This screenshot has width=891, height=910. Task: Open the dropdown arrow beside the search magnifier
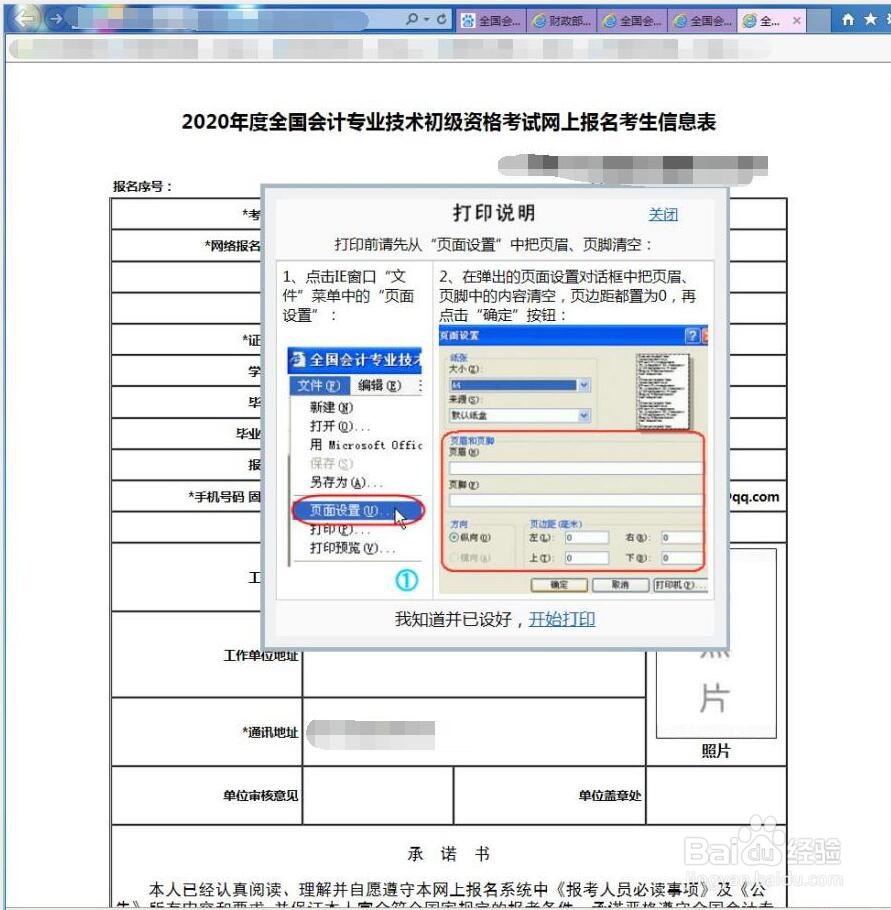point(427,20)
